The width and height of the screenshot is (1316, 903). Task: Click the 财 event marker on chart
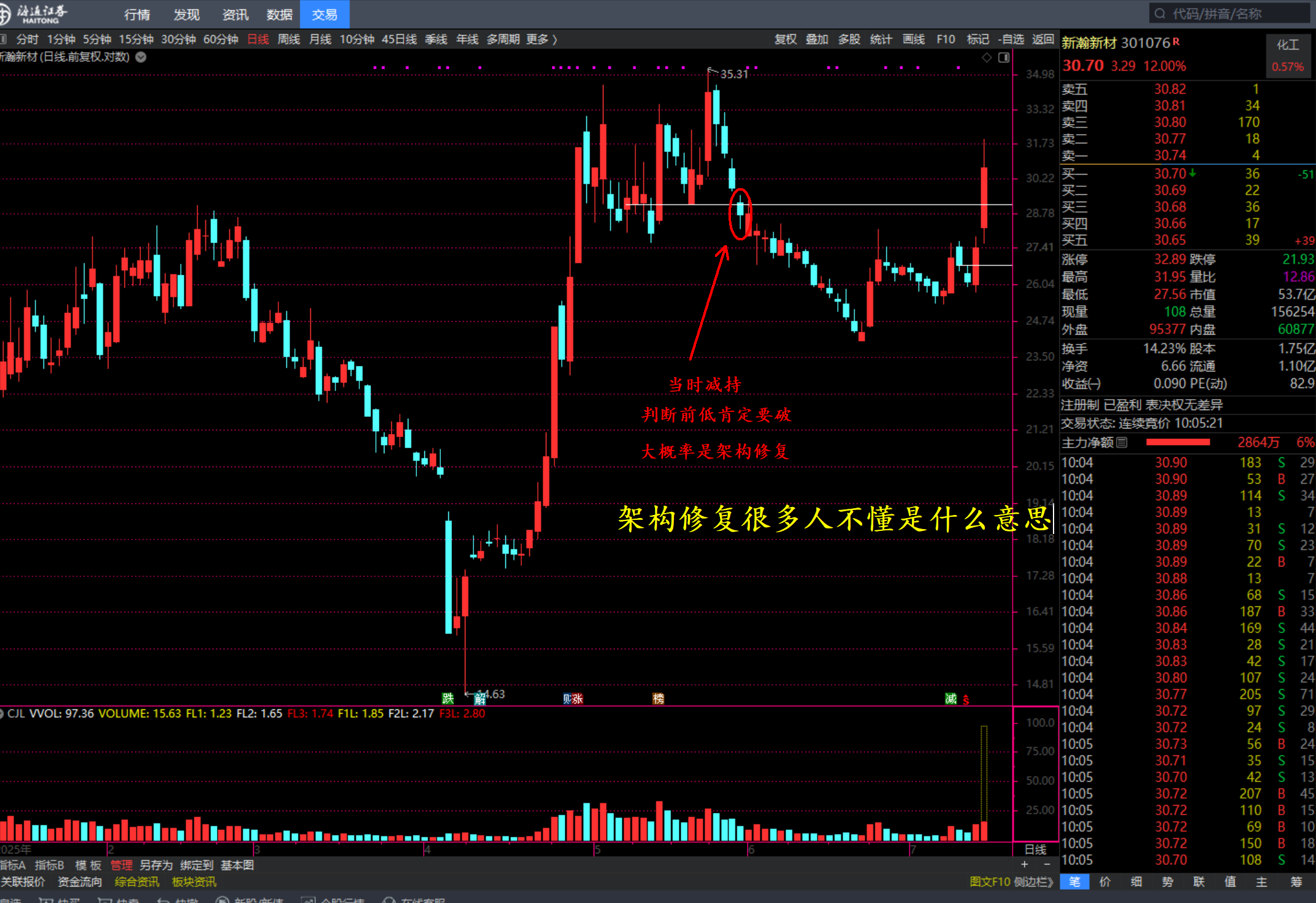[x=567, y=698]
